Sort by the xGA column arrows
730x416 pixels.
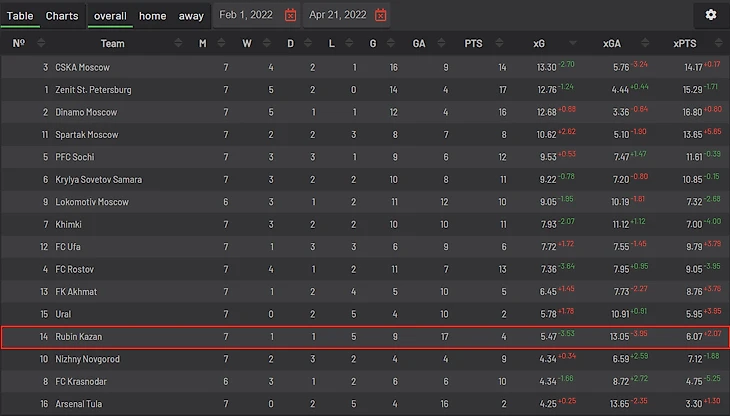(645, 43)
